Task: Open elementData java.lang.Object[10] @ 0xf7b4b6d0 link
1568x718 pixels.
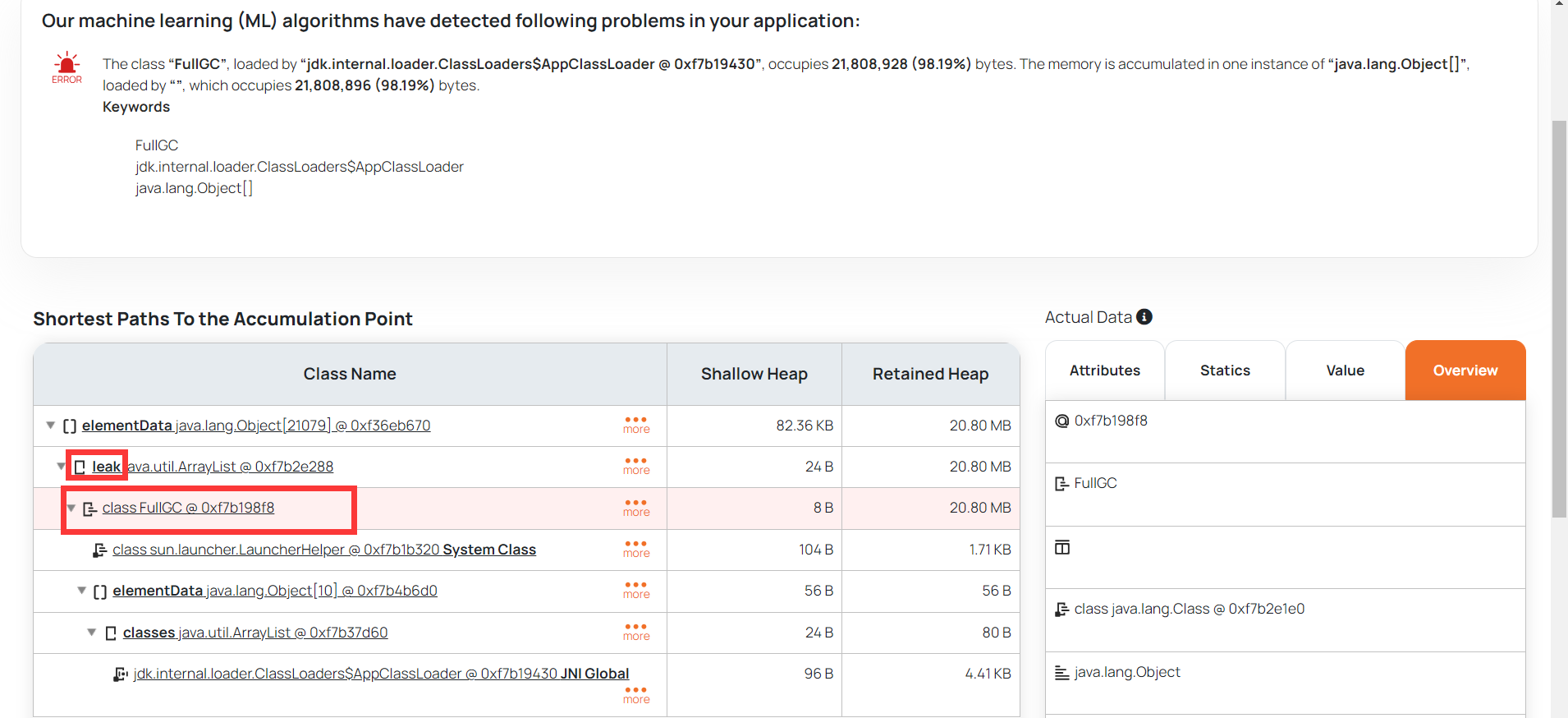Action: (275, 591)
